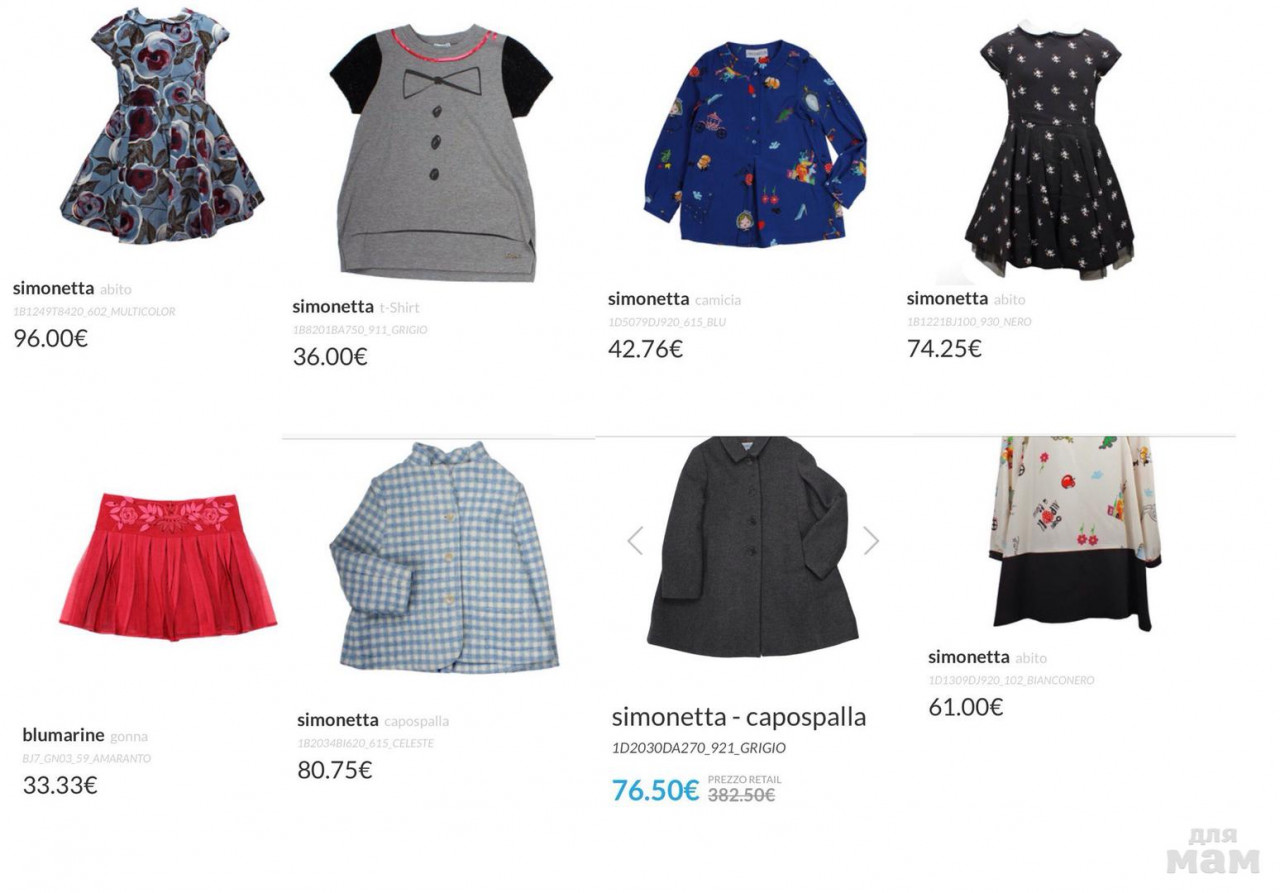
Task: Click the 76.50€ discounted price
Action: 655,790
